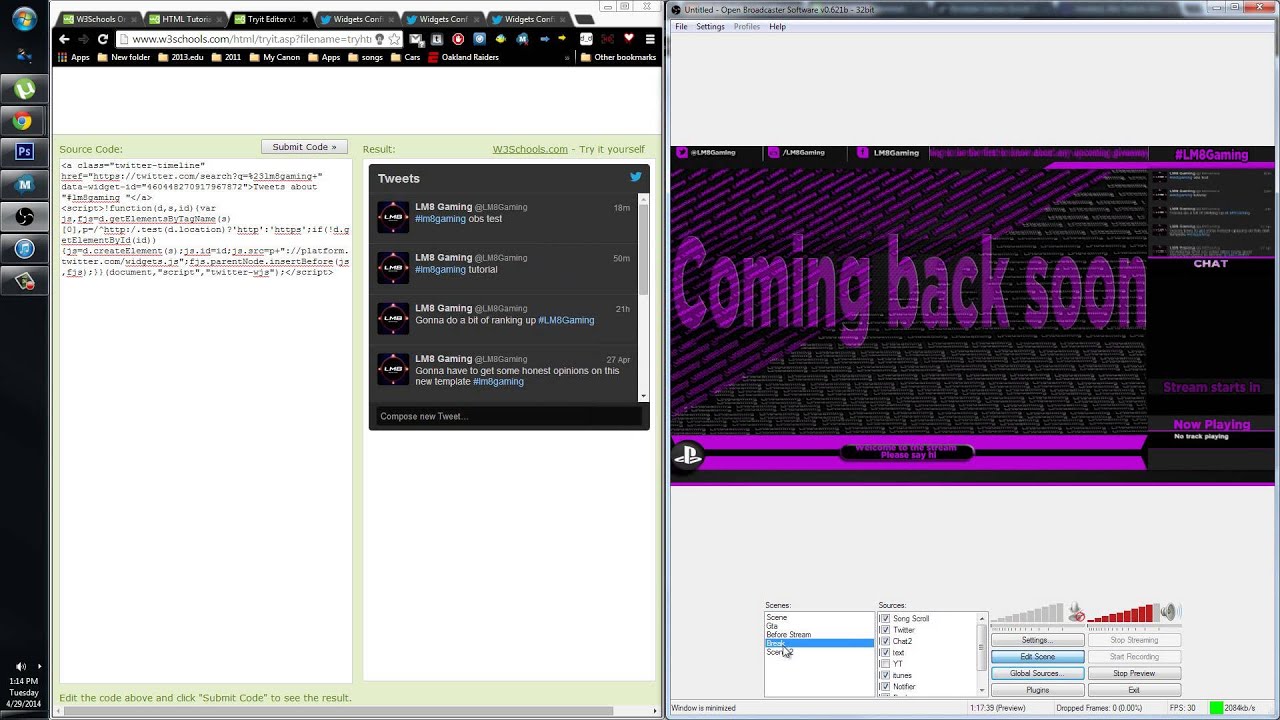This screenshot has width=1280, height=720.
Task: Open uTorrent from the taskbar
Action: click(x=24, y=89)
